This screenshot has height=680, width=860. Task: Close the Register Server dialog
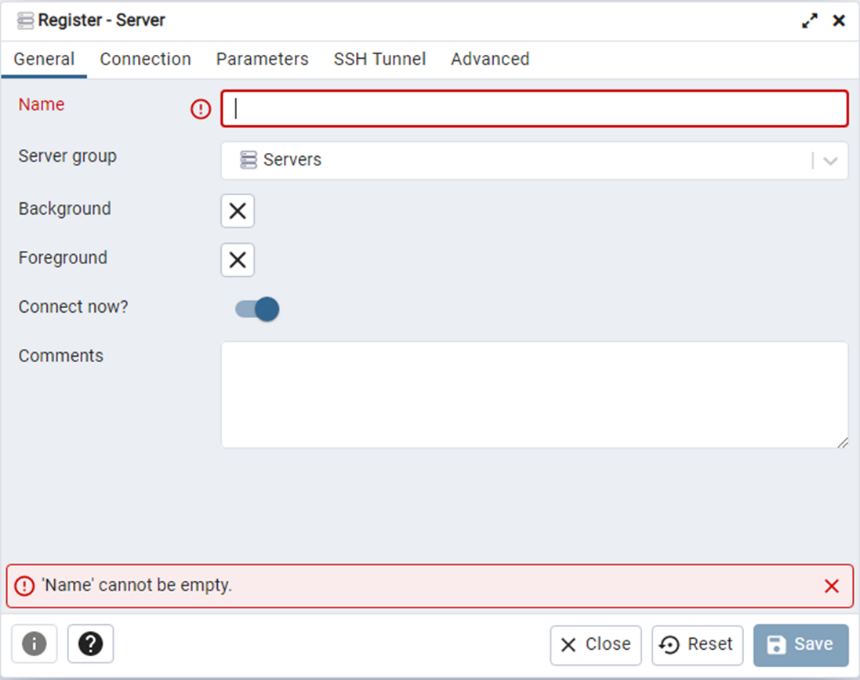point(595,645)
